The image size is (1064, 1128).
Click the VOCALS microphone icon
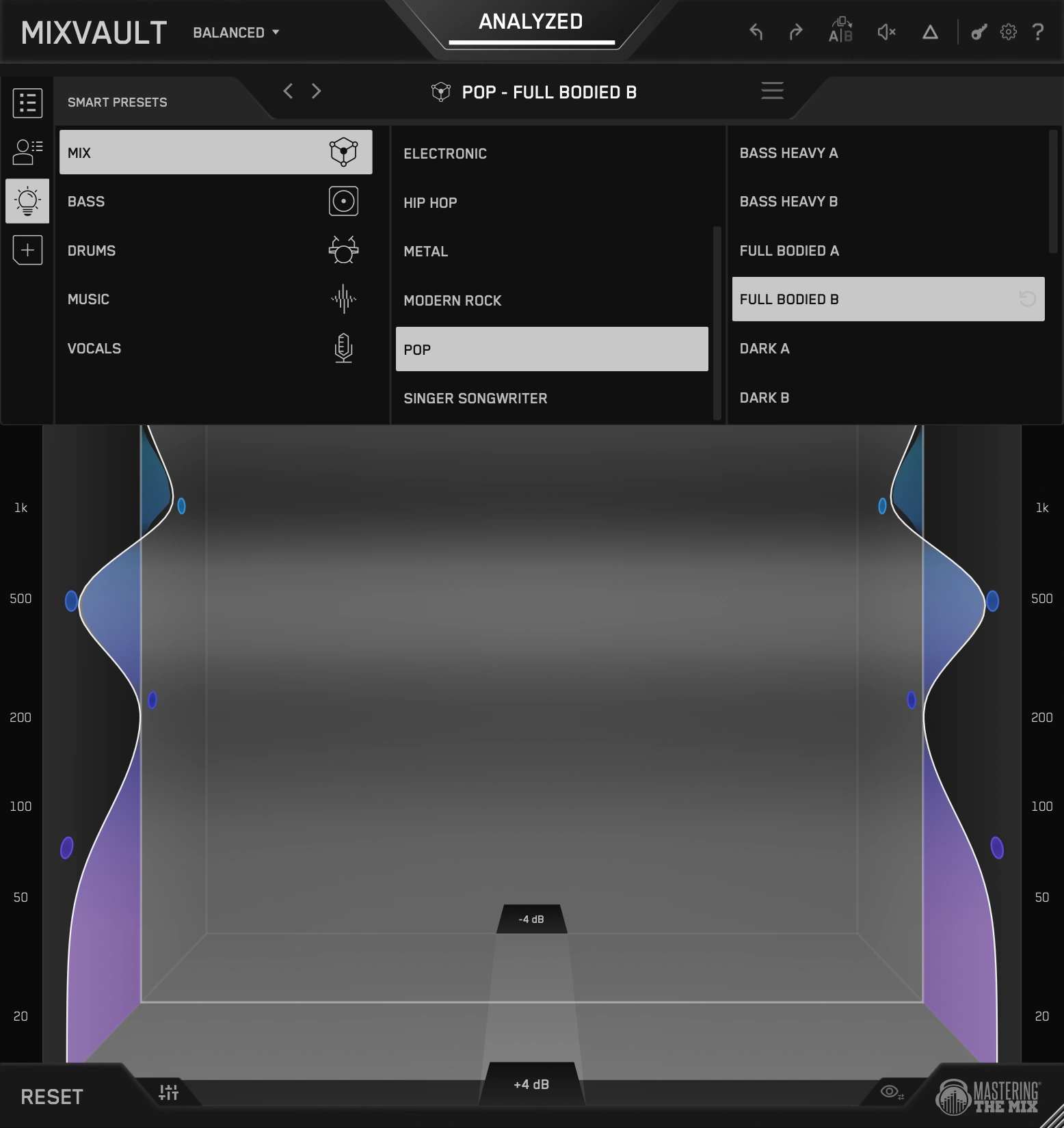pyautogui.click(x=343, y=348)
